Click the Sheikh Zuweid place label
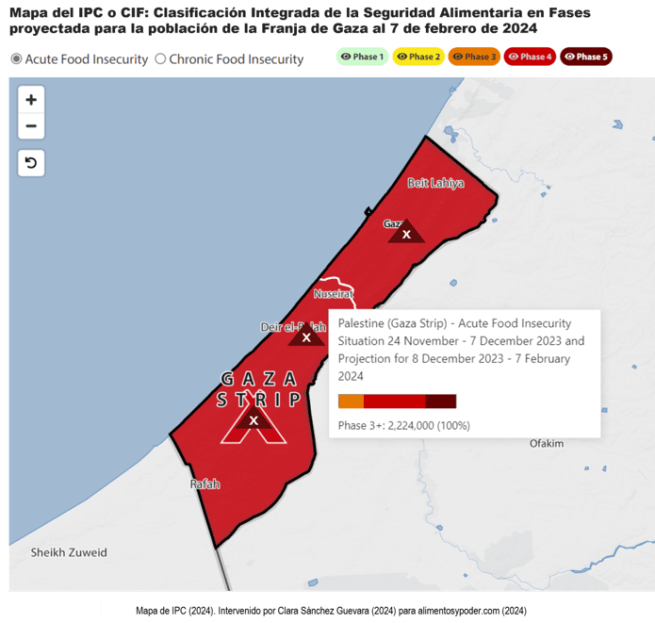Image resolution: width=655 pixels, height=623 pixels. click(68, 552)
